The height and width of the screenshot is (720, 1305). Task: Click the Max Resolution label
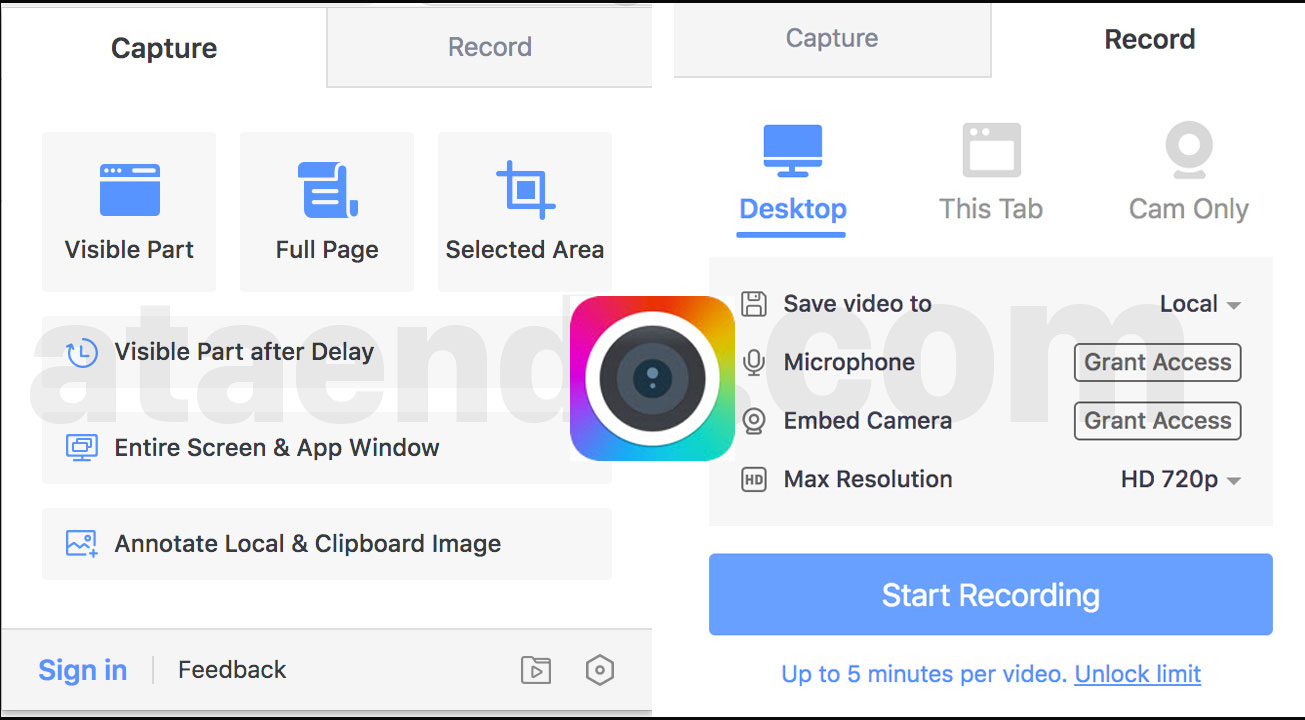point(868,480)
